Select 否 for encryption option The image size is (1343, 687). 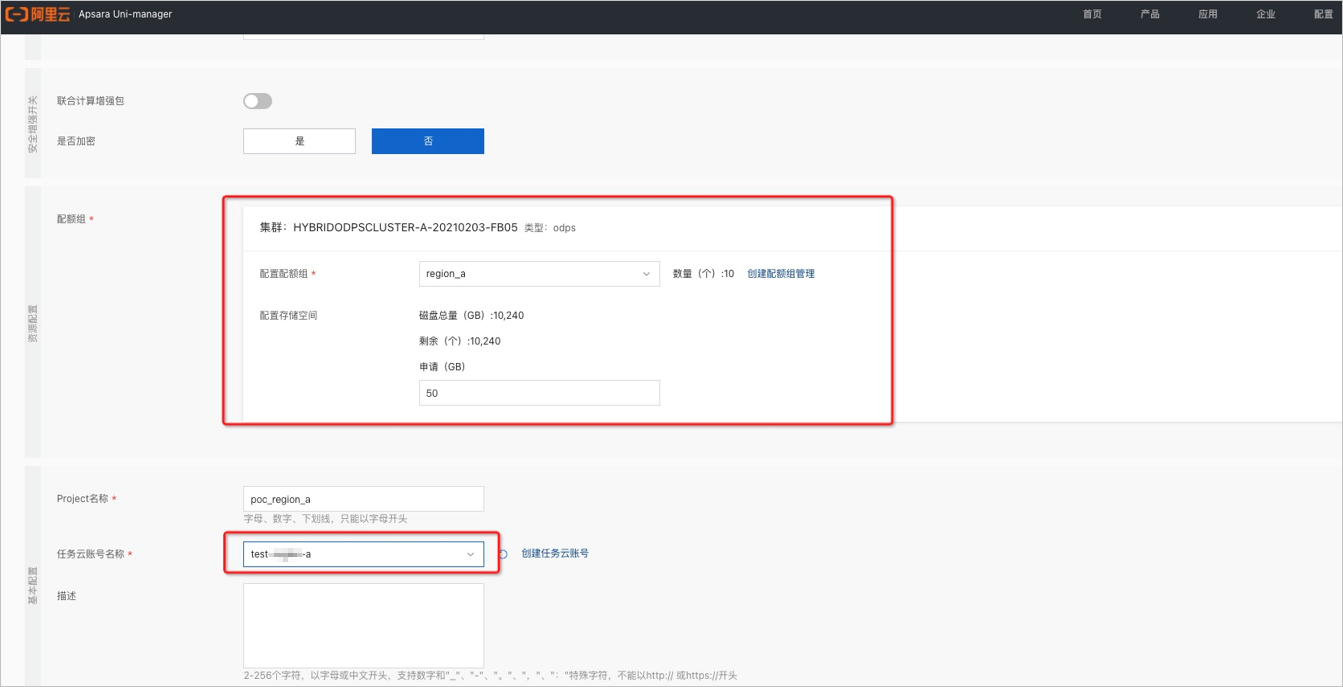pos(428,141)
